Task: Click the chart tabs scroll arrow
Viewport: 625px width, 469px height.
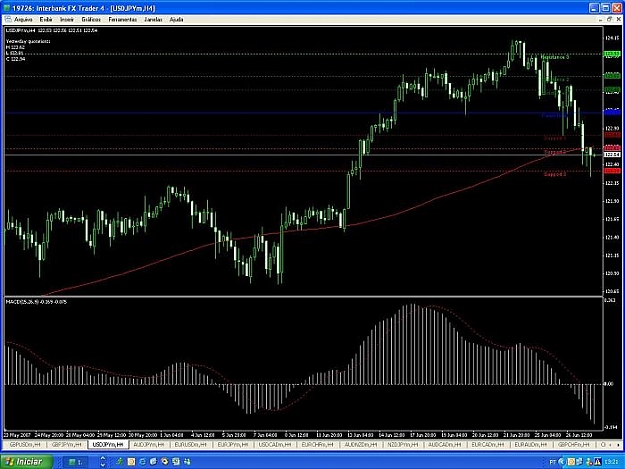Action: pyautogui.click(x=618, y=444)
